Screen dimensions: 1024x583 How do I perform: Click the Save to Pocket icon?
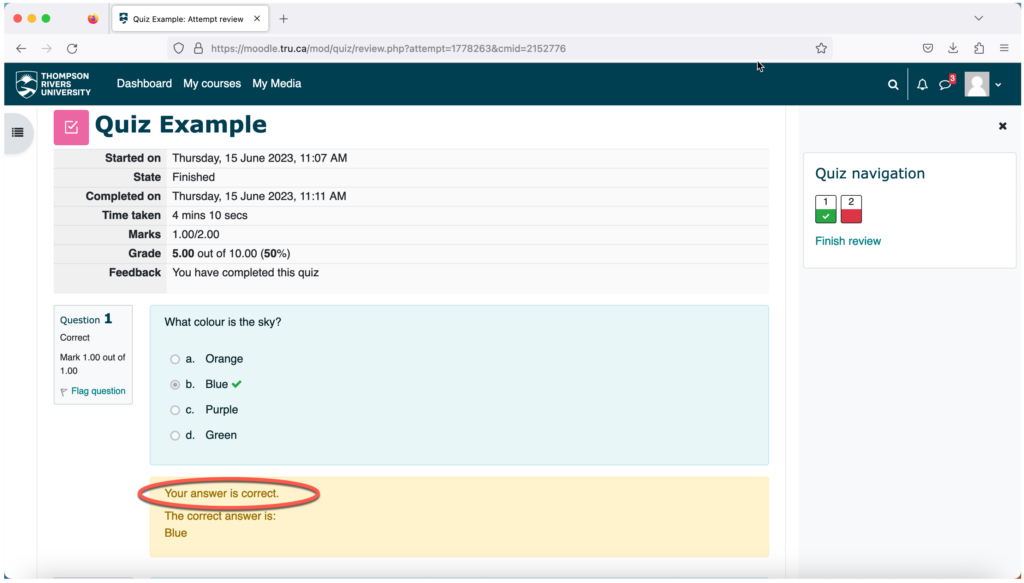tap(927, 48)
